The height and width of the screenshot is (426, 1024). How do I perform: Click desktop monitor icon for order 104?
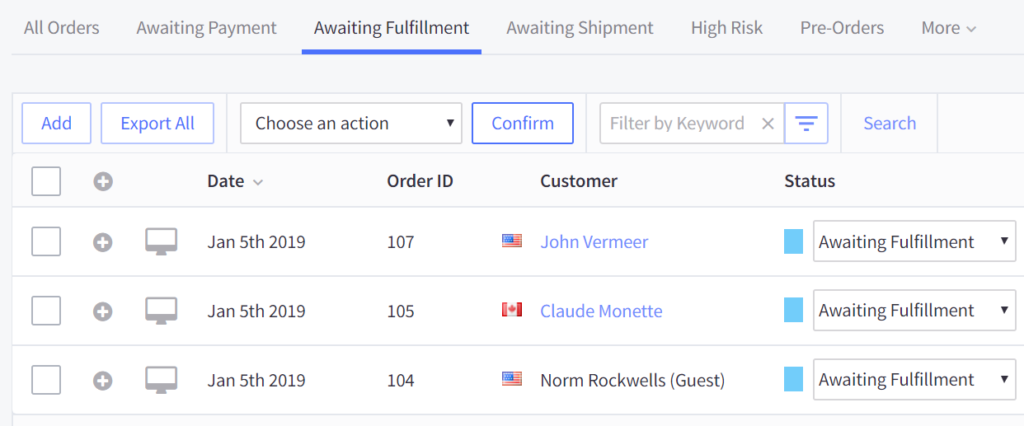pos(161,380)
